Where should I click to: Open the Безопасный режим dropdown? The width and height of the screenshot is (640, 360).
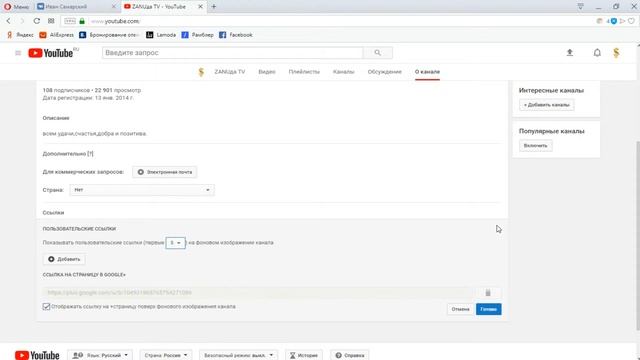pos(238,355)
